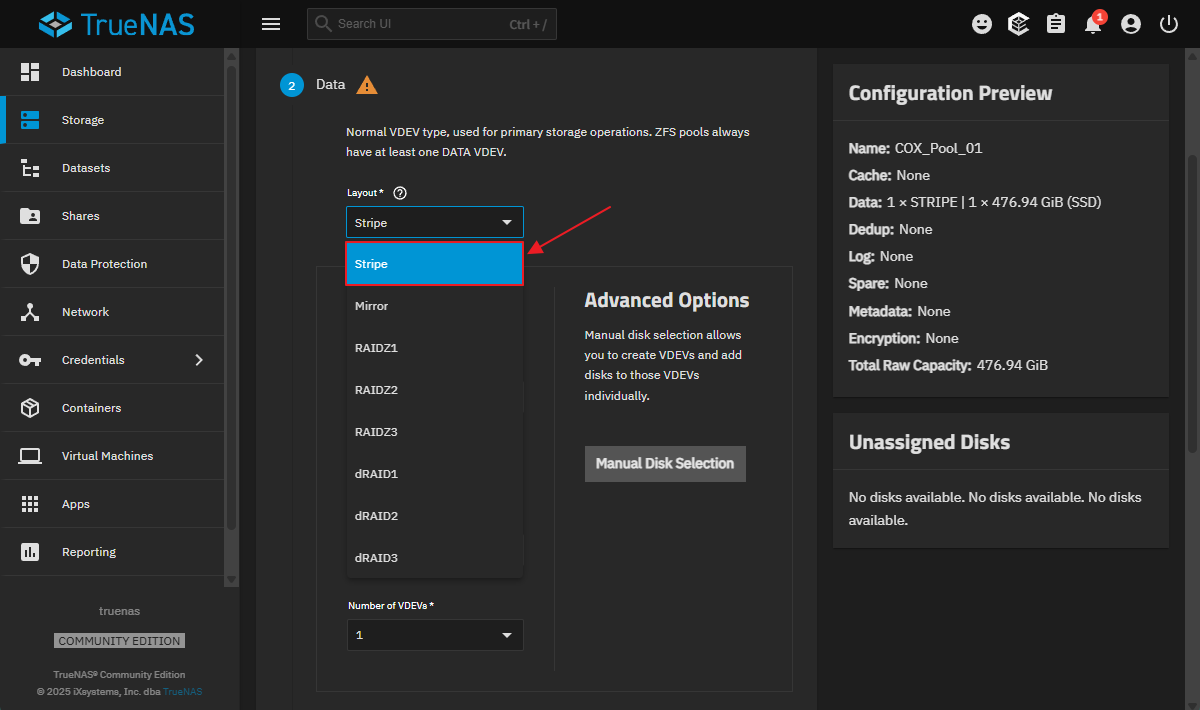Image resolution: width=1200 pixels, height=710 pixels.
Task: Open the Jobs clipboard icon
Action: 1056,24
